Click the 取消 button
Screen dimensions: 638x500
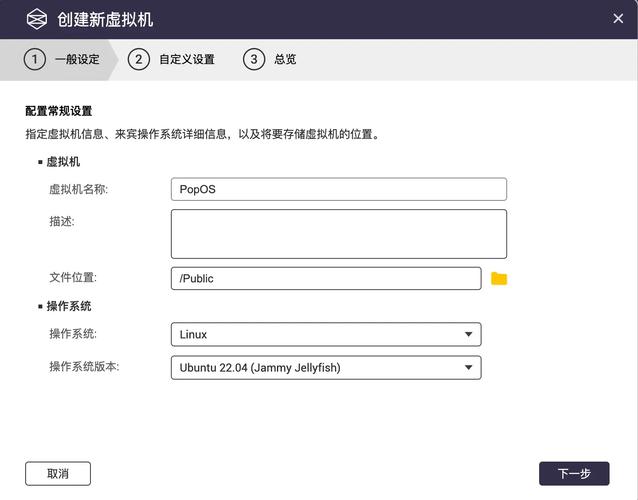(58, 474)
